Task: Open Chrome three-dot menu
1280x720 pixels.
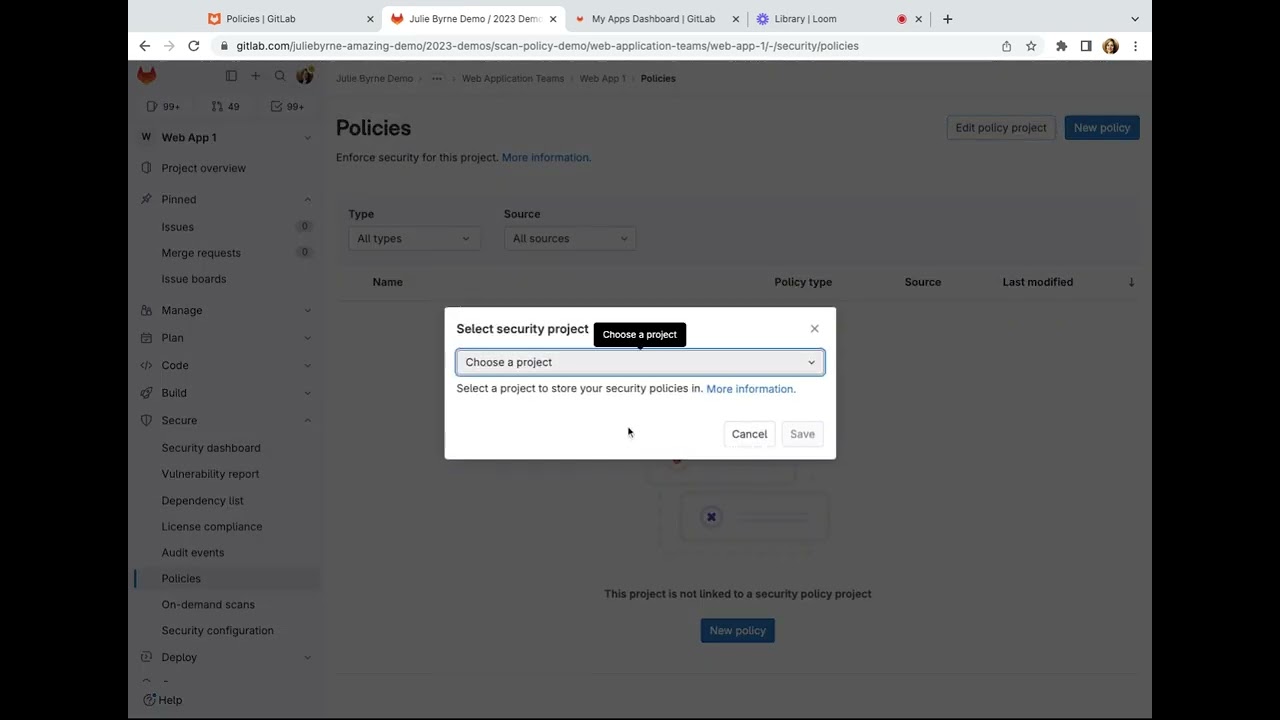Action: [x=1135, y=46]
